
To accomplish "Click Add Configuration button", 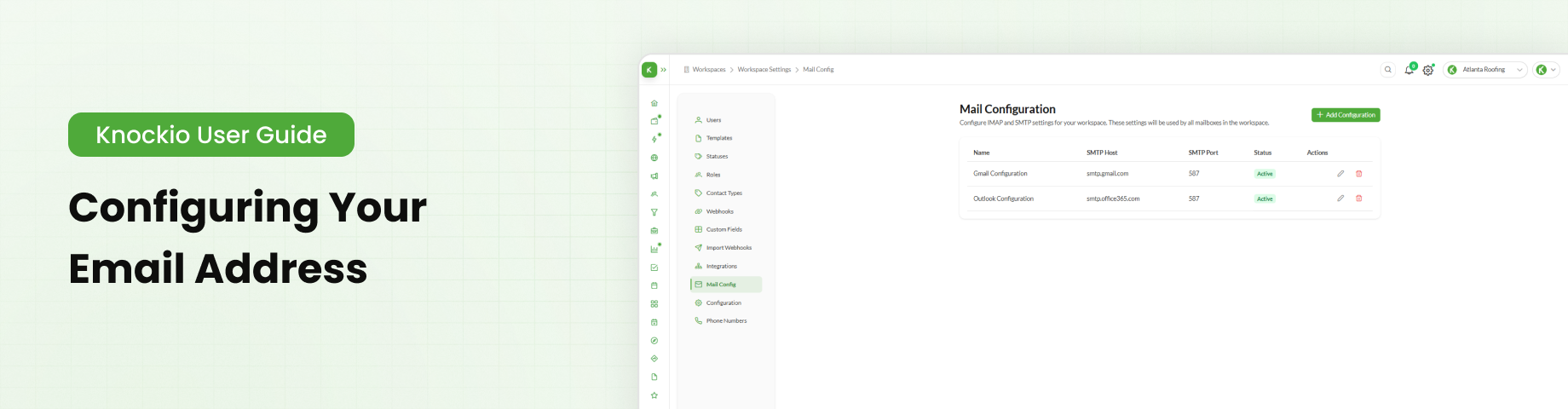I will [x=1346, y=115].
